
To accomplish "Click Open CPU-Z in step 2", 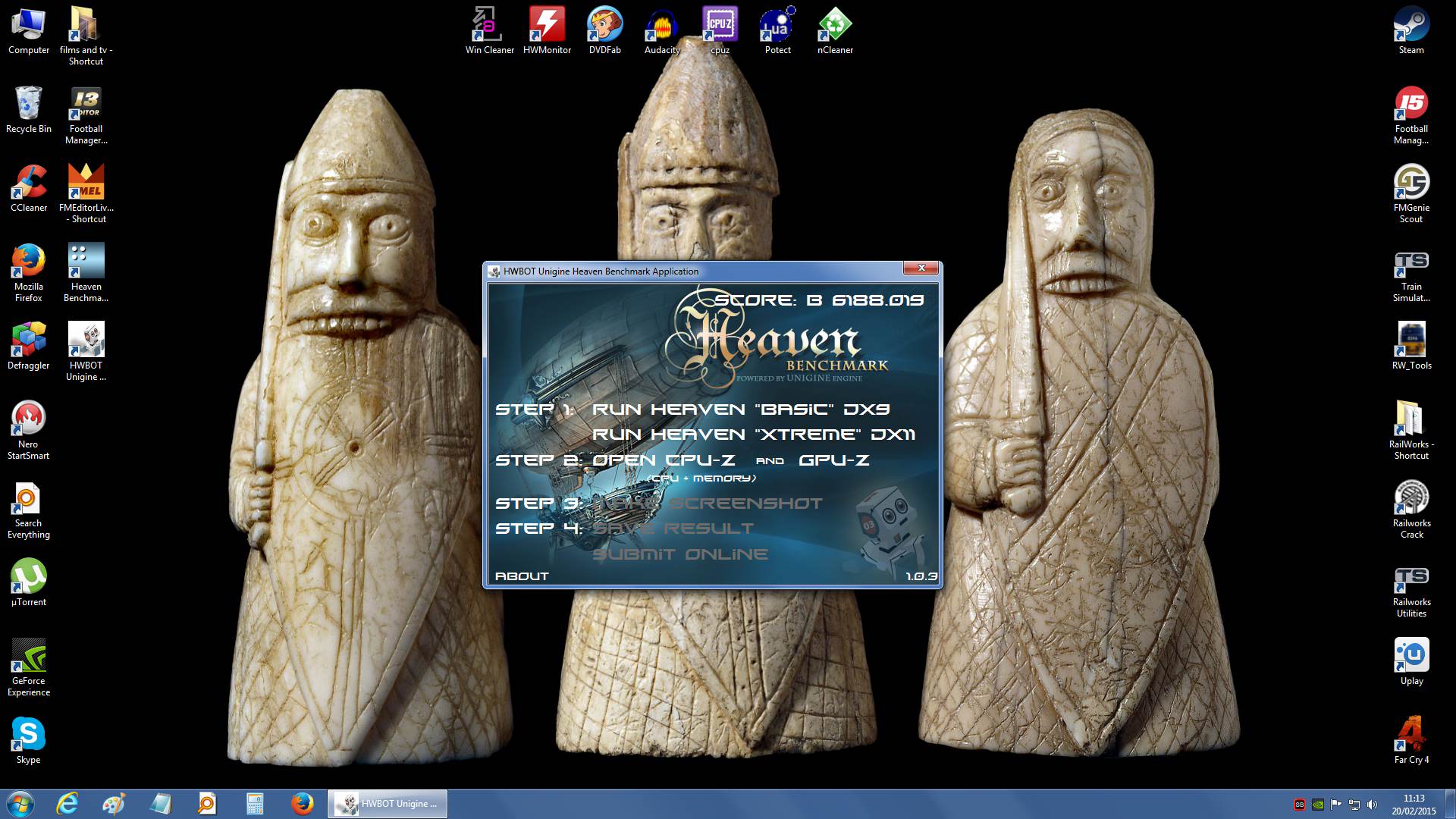I will click(664, 460).
